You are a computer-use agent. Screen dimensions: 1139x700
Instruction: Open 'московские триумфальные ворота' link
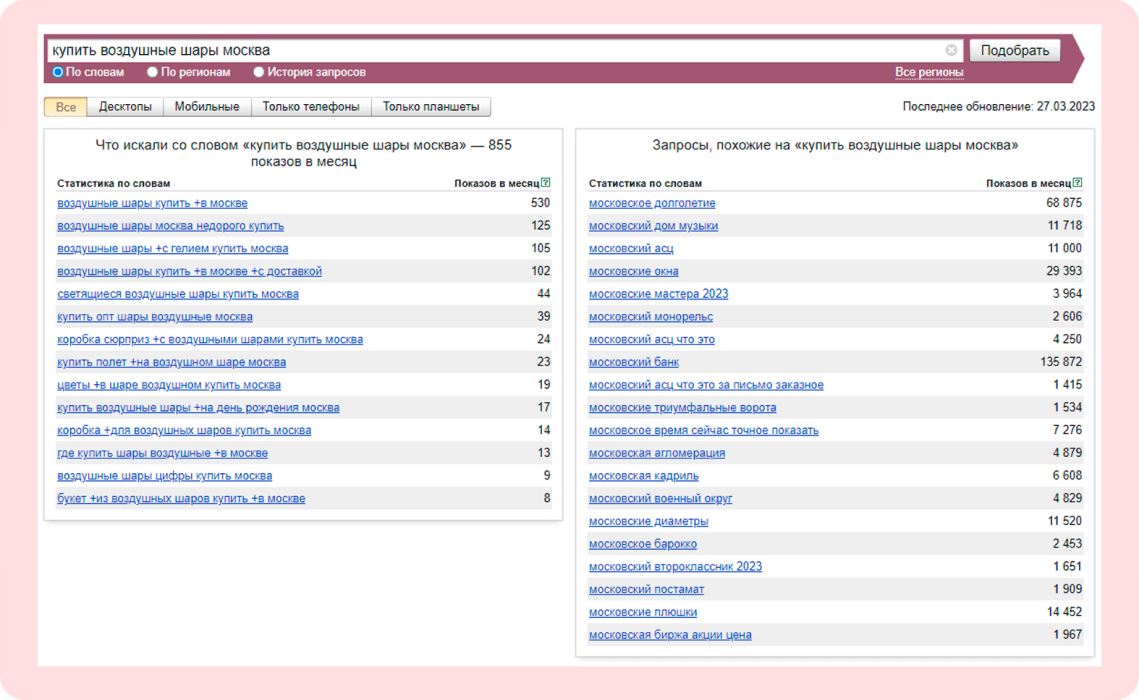[x=683, y=407]
